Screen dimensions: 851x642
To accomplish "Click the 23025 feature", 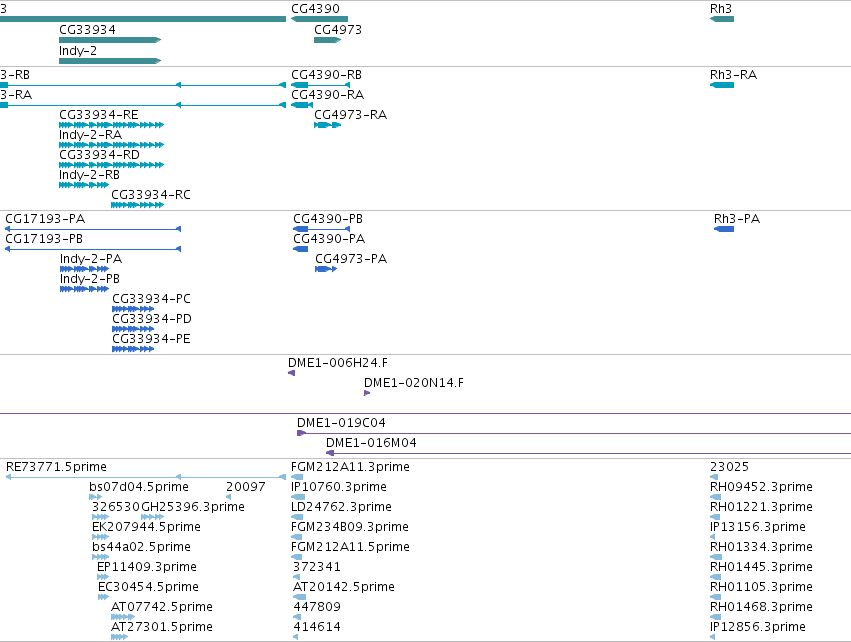I will [714, 477].
